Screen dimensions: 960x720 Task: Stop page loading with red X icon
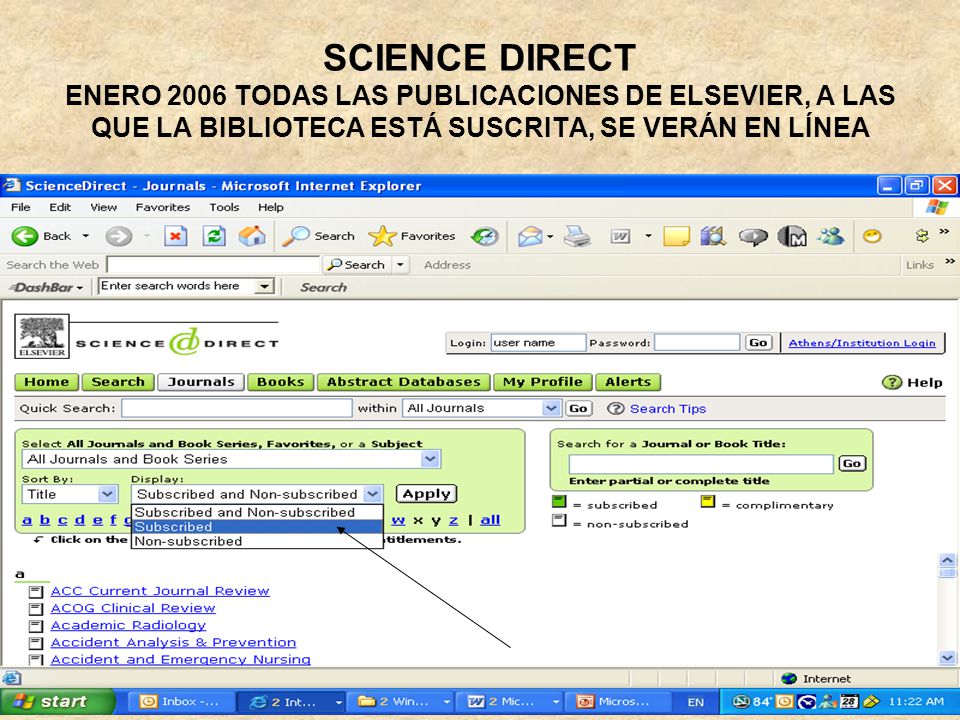(176, 236)
